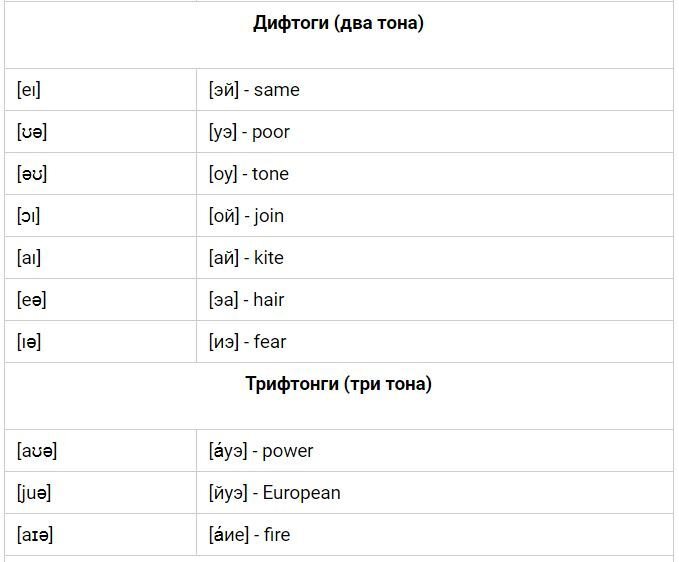Screen dimensions: 679x562
Task: Click the [эа] - hair example
Action: (x=246, y=300)
